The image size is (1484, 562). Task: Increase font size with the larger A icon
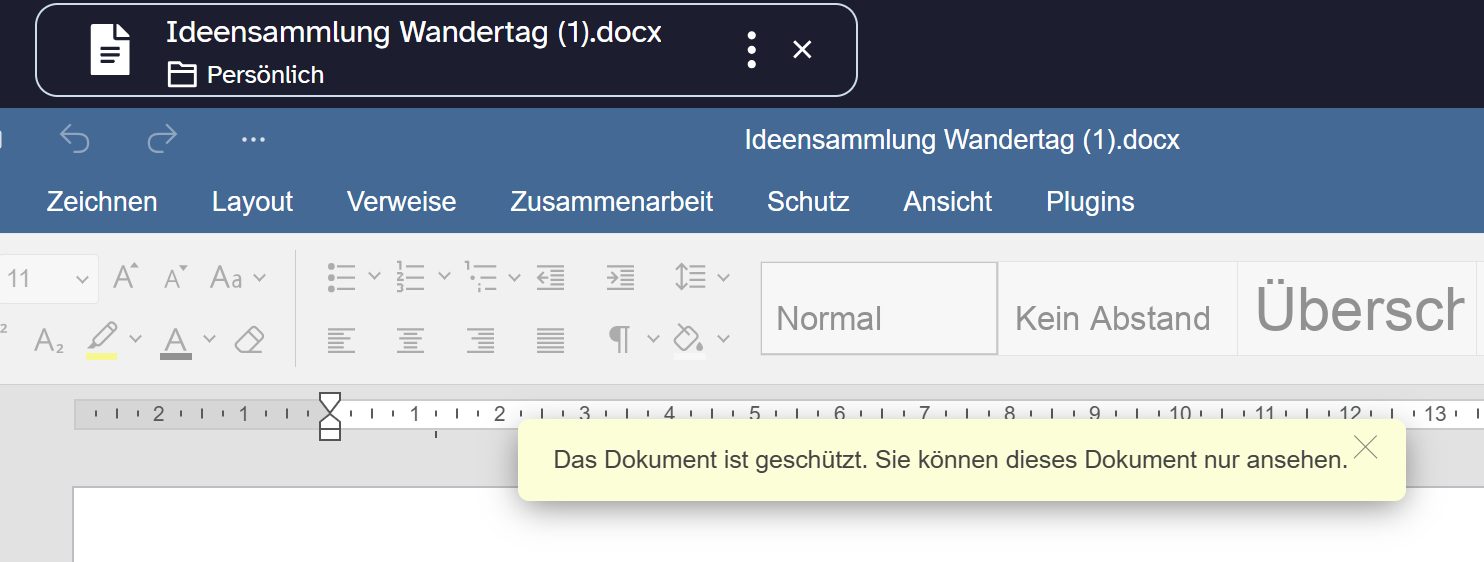pyautogui.click(x=126, y=277)
